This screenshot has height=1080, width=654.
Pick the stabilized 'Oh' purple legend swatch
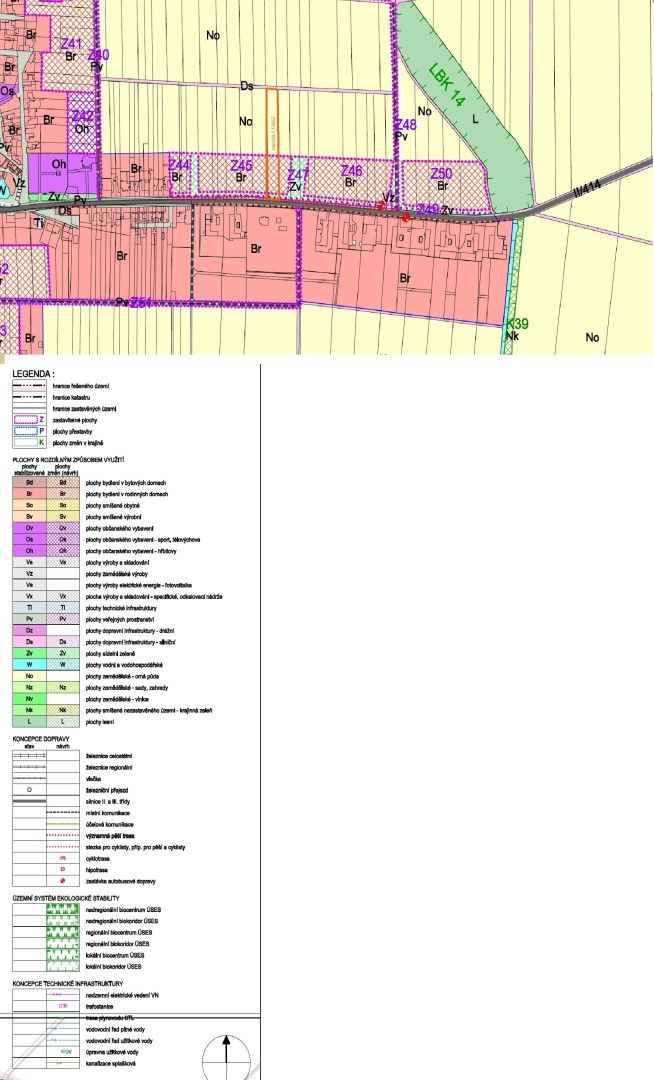(30, 550)
